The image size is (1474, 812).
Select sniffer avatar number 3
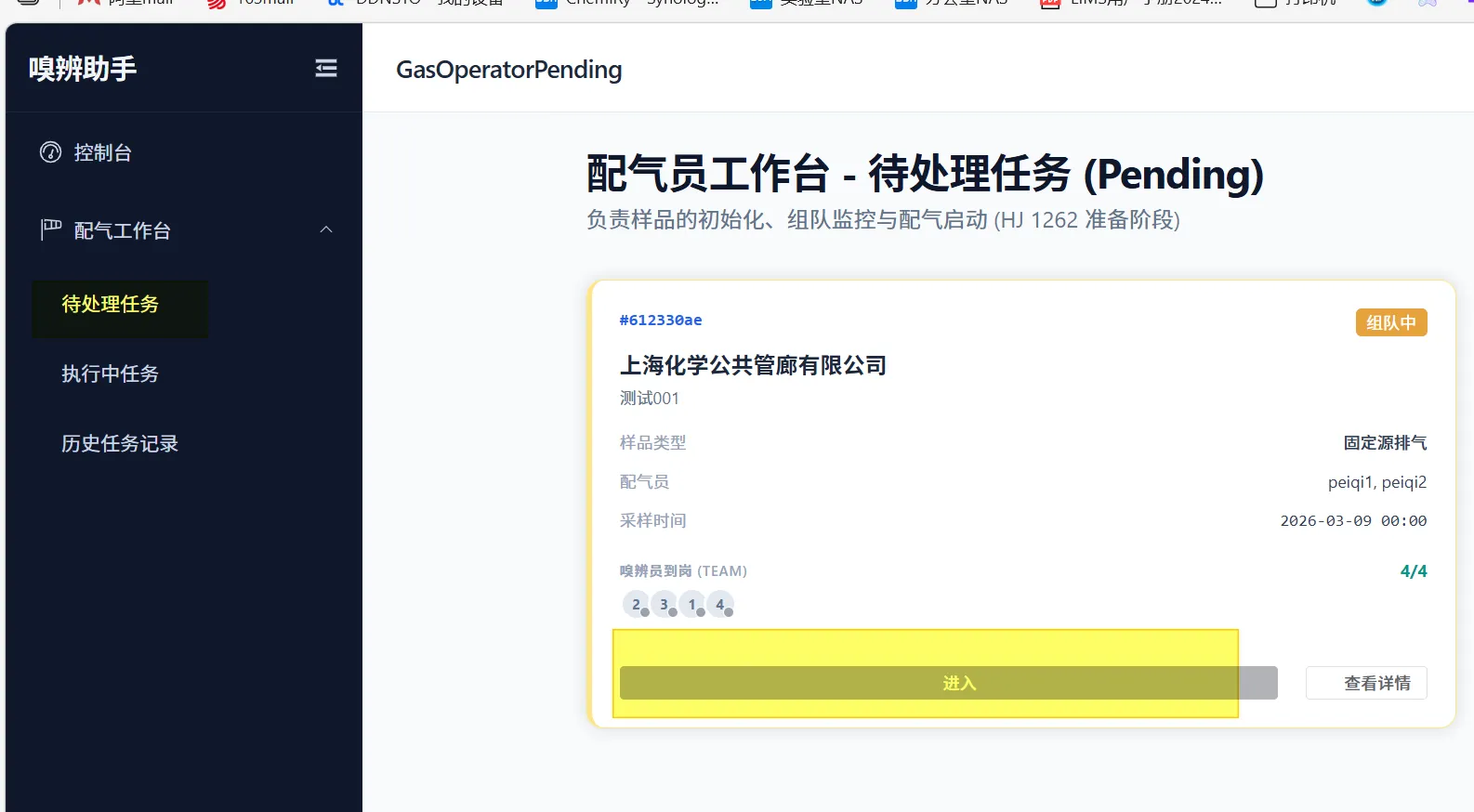[665, 604]
